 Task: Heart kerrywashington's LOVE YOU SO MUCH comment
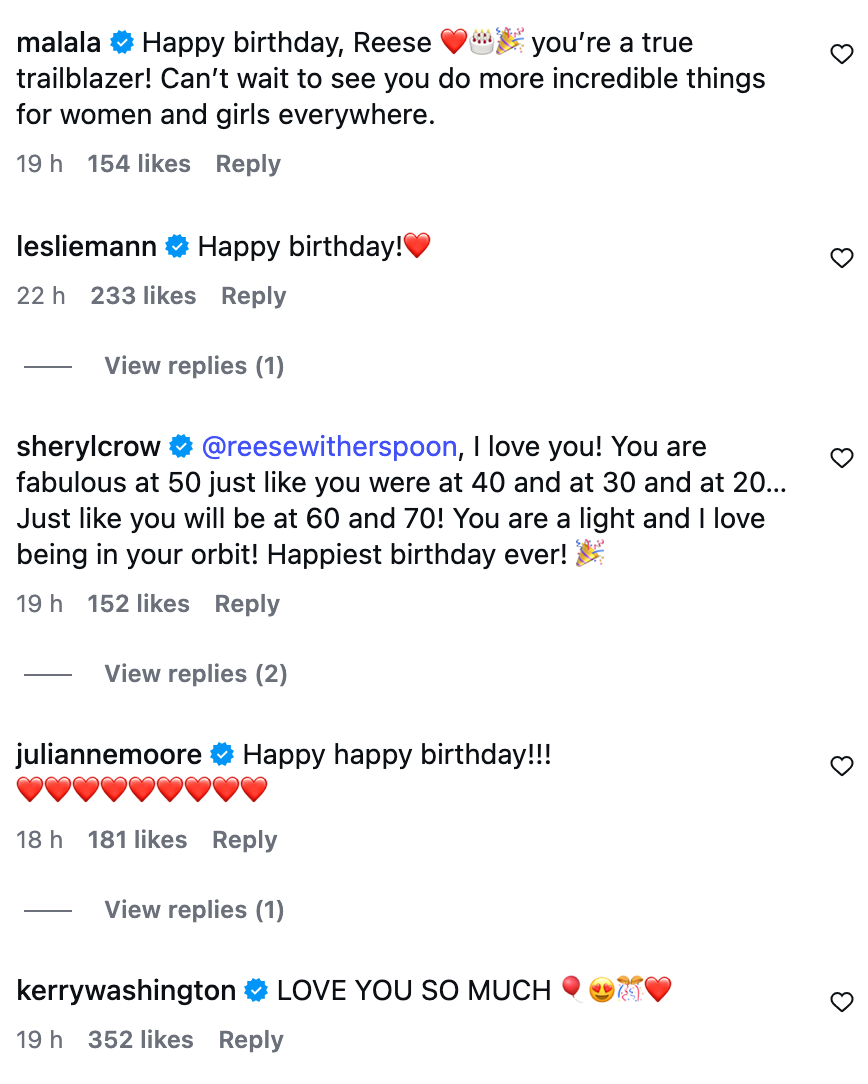click(x=842, y=1002)
